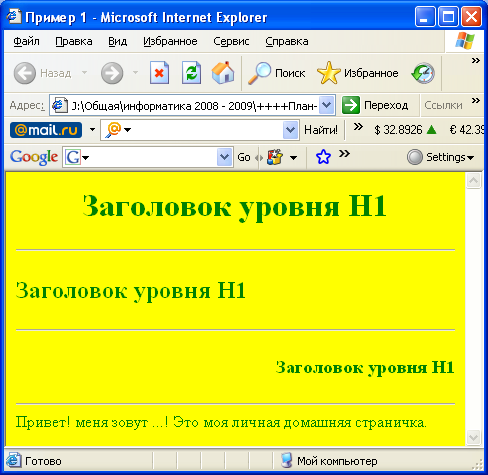The height and width of the screenshot is (475, 488).
Task: Click My Computer zone icon in status bar
Action: pyautogui.click(x=287, y=460)
